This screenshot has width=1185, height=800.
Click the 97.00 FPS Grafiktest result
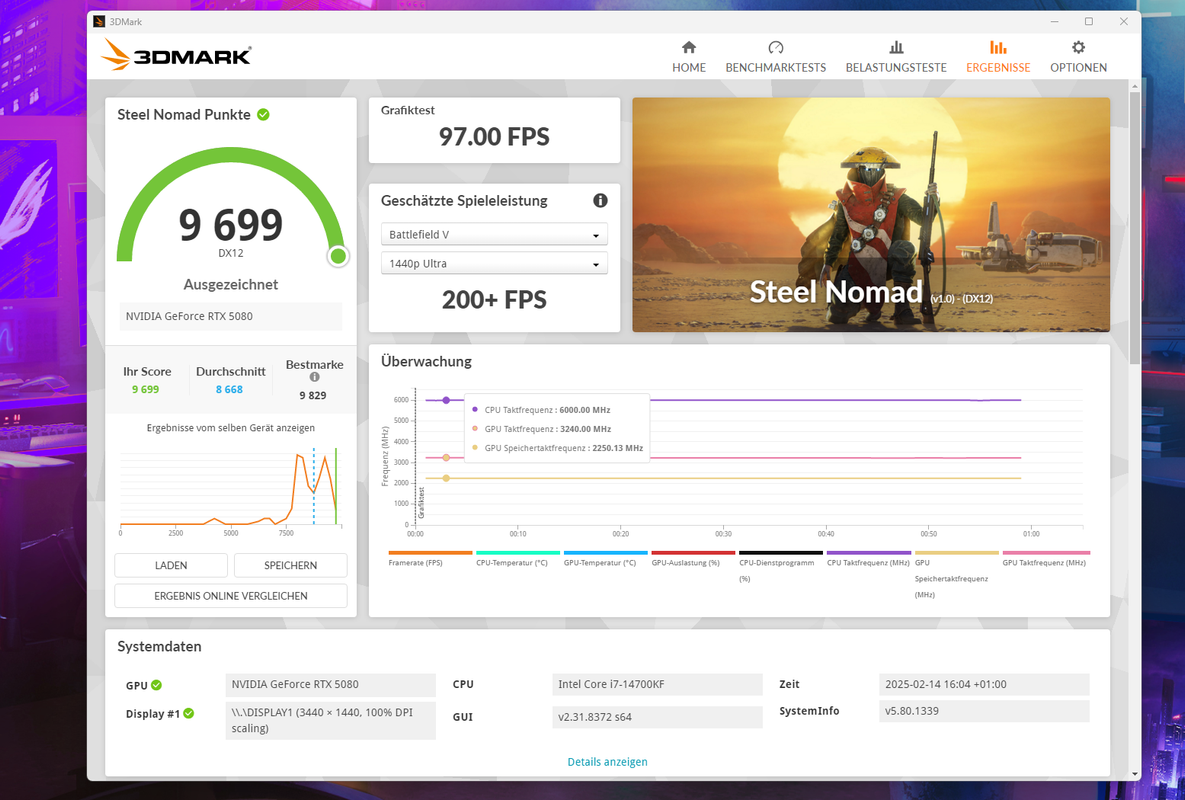(x=494, y=137)
